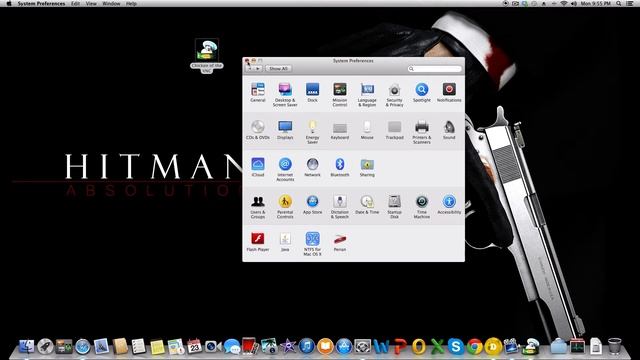
Task: Open Parental Controls preferences
Action: click(x=285, y=207)
